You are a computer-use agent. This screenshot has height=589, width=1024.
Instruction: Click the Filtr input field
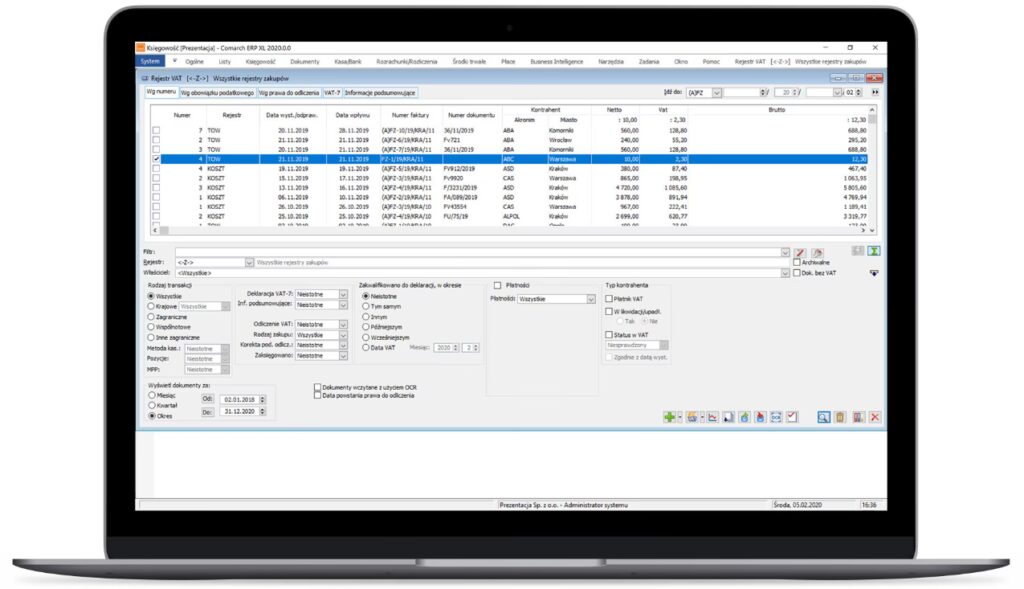[x=480, y=252]
